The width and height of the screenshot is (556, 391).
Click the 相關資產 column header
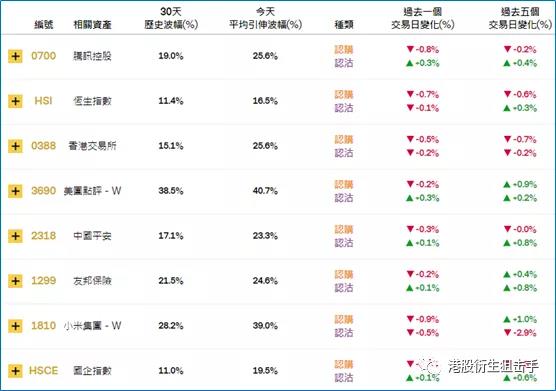[x=92, y=24]
